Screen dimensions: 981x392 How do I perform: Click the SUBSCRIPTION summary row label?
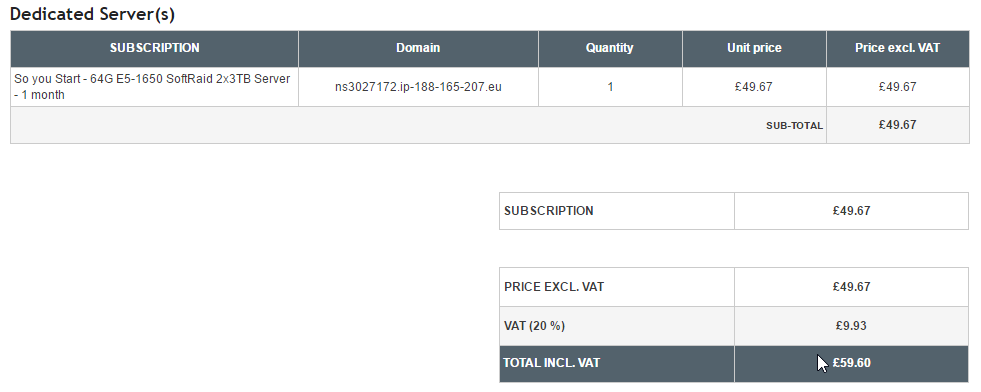549,211
